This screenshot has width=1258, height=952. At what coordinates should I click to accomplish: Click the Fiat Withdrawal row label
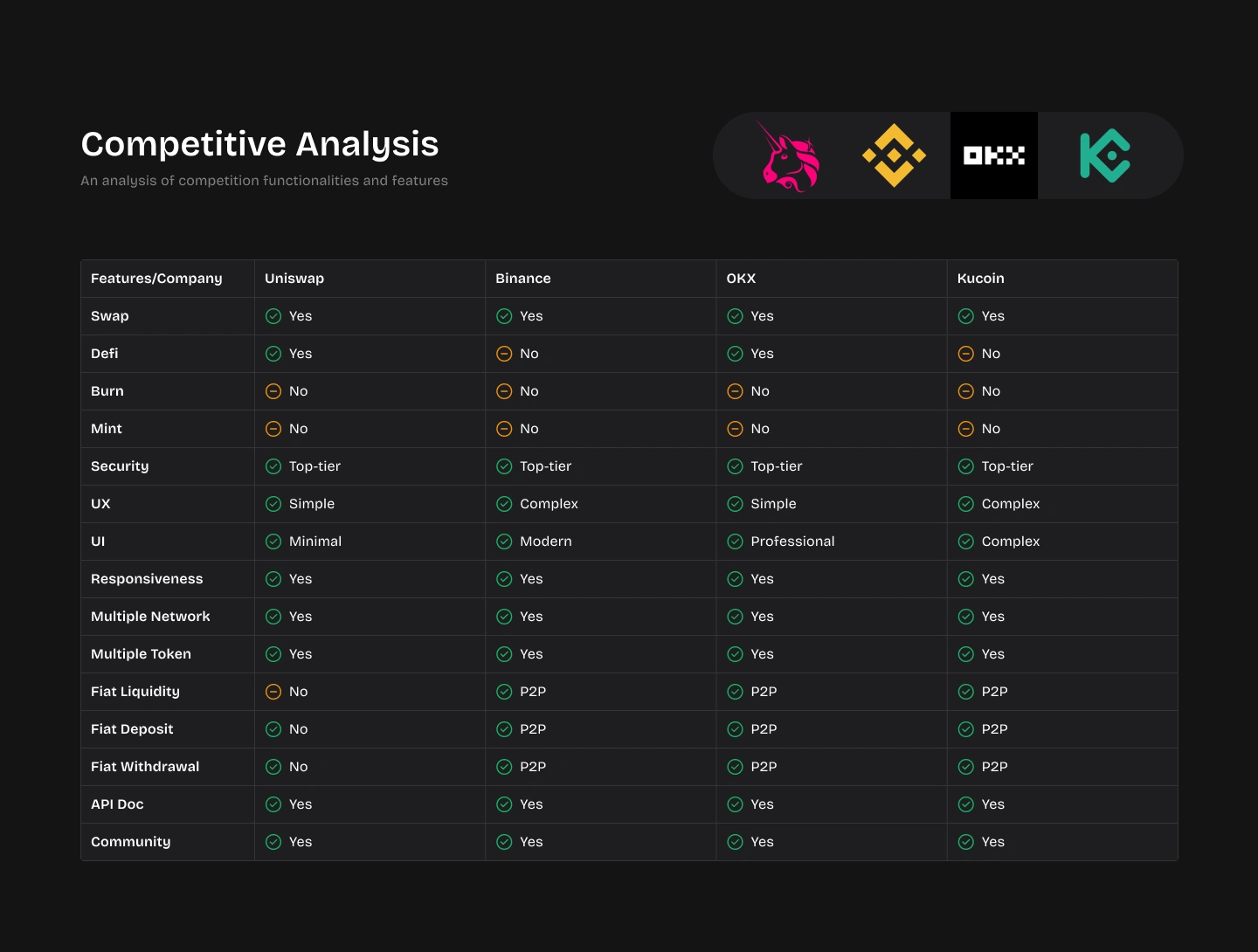tap(145, 767)
